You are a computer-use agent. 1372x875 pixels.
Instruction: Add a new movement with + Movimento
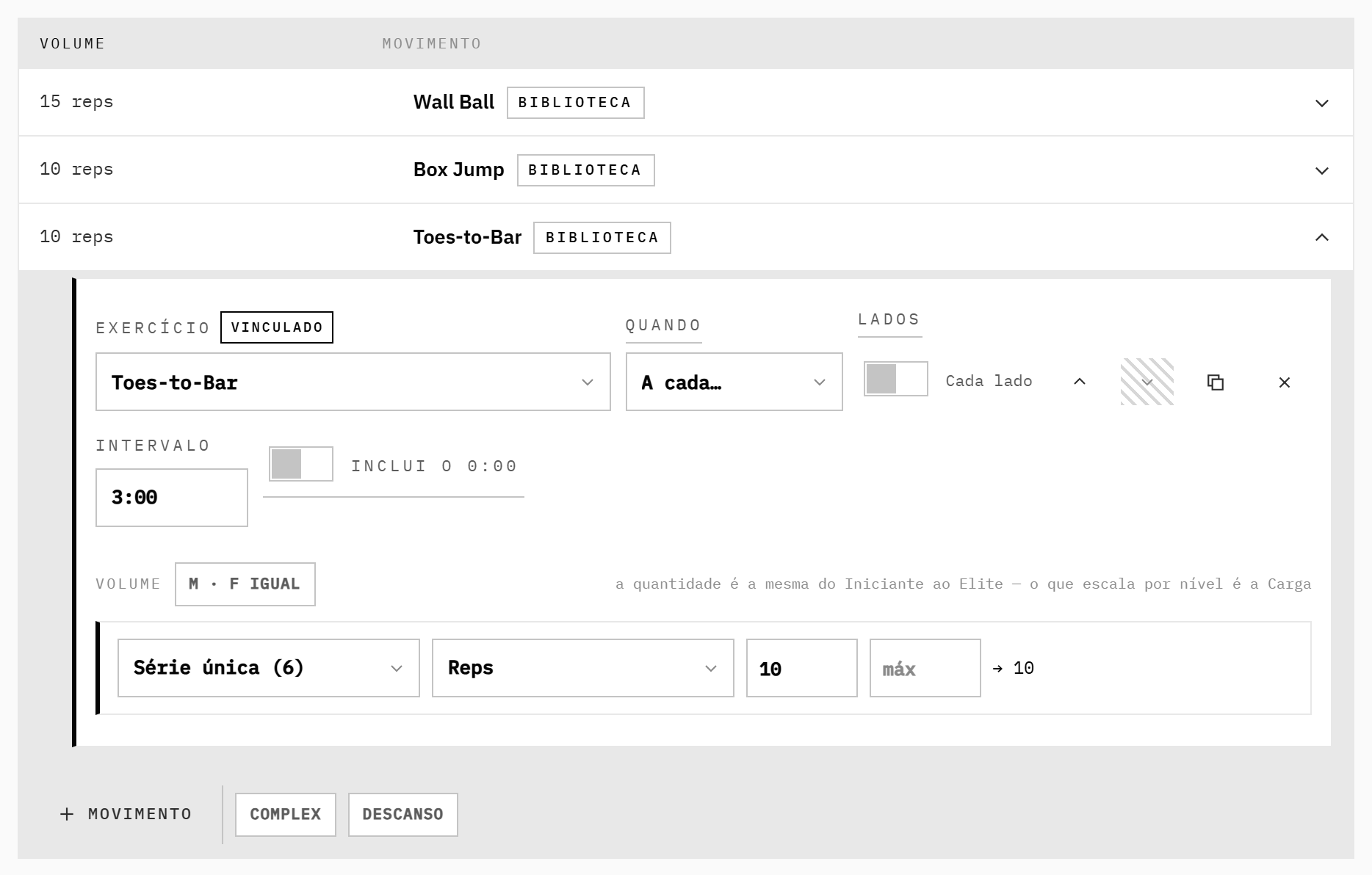click(126, 814)
